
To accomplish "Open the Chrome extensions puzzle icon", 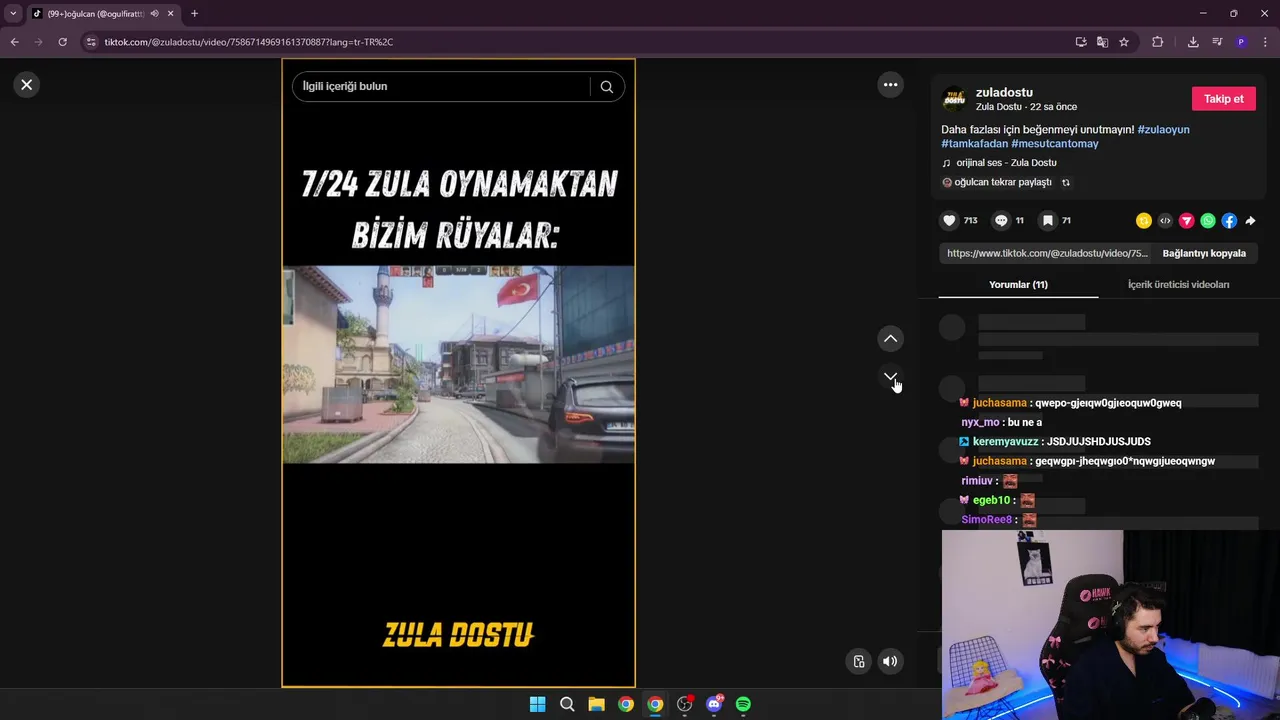I will pos(1158,42).
